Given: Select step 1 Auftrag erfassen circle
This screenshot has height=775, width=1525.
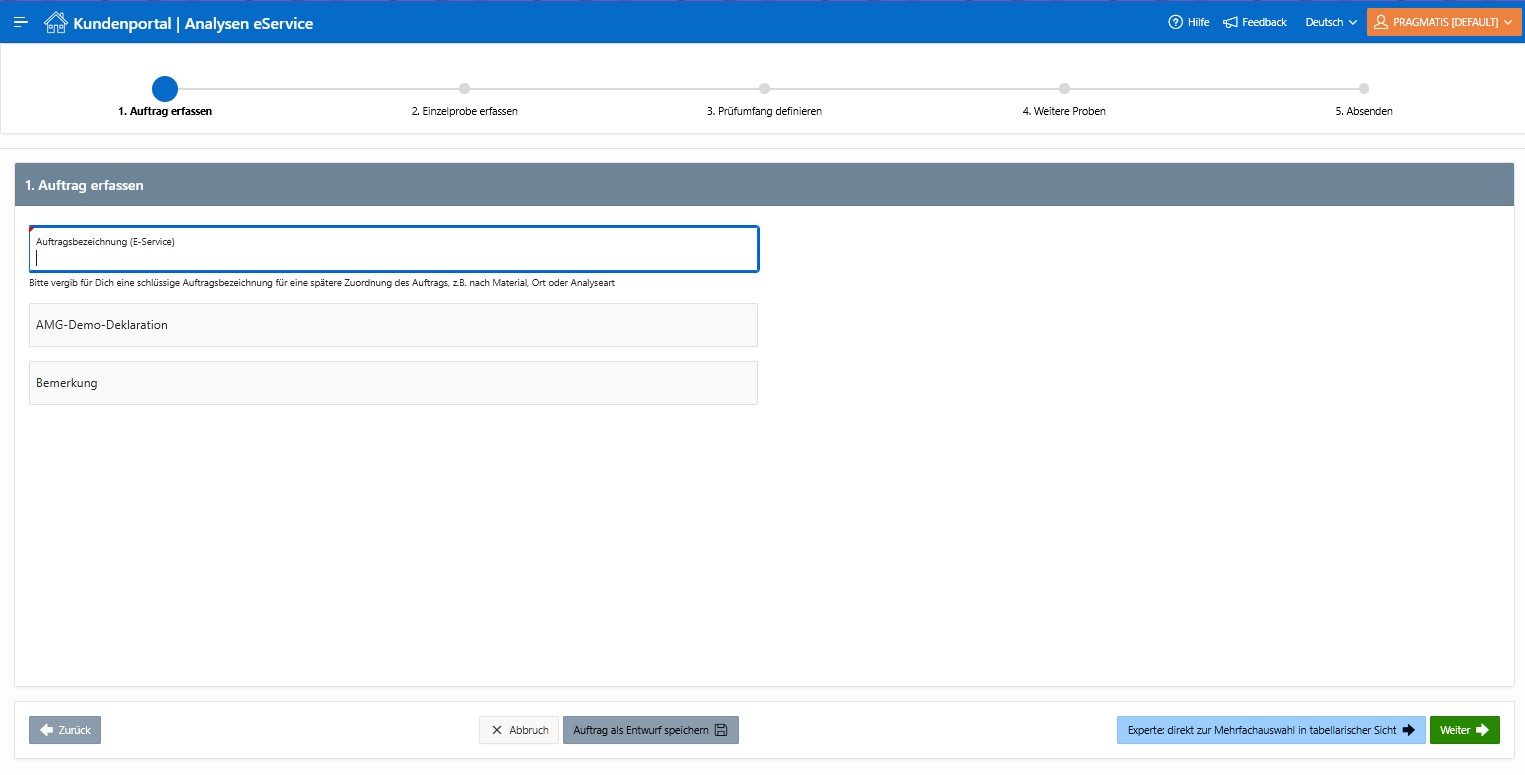Looking at the screenshot, I should (x=165, y=89).
